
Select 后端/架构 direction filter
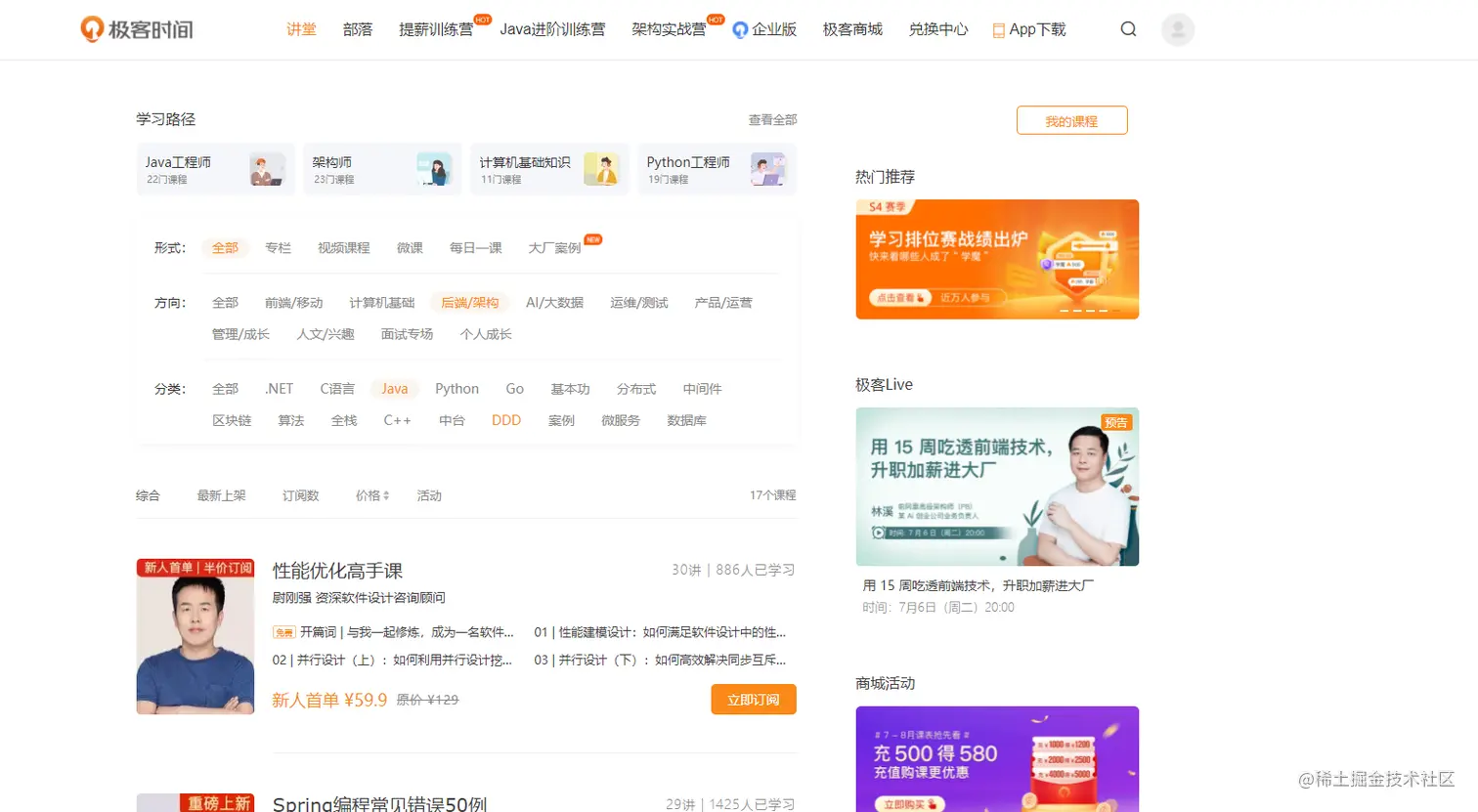pos(469,303)
